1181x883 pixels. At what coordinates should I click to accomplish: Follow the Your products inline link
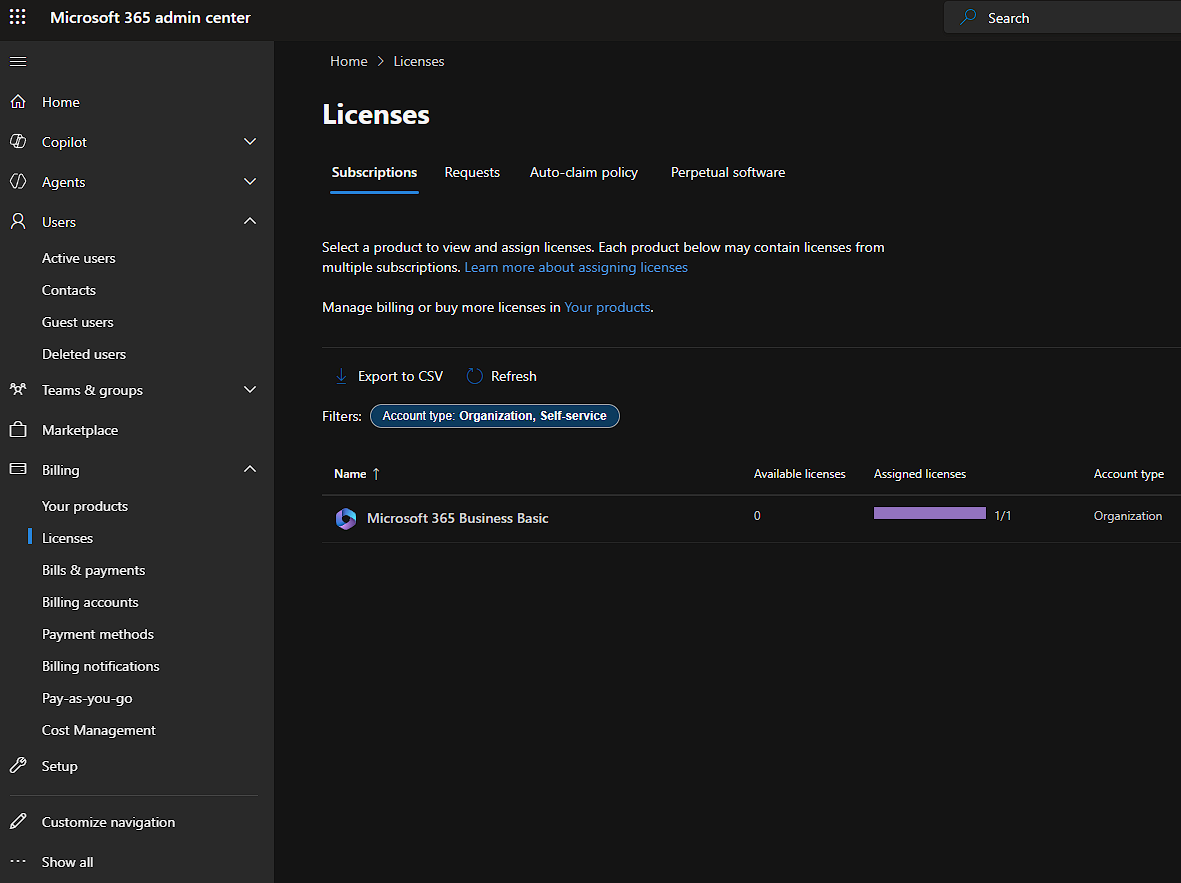point(607,307)
